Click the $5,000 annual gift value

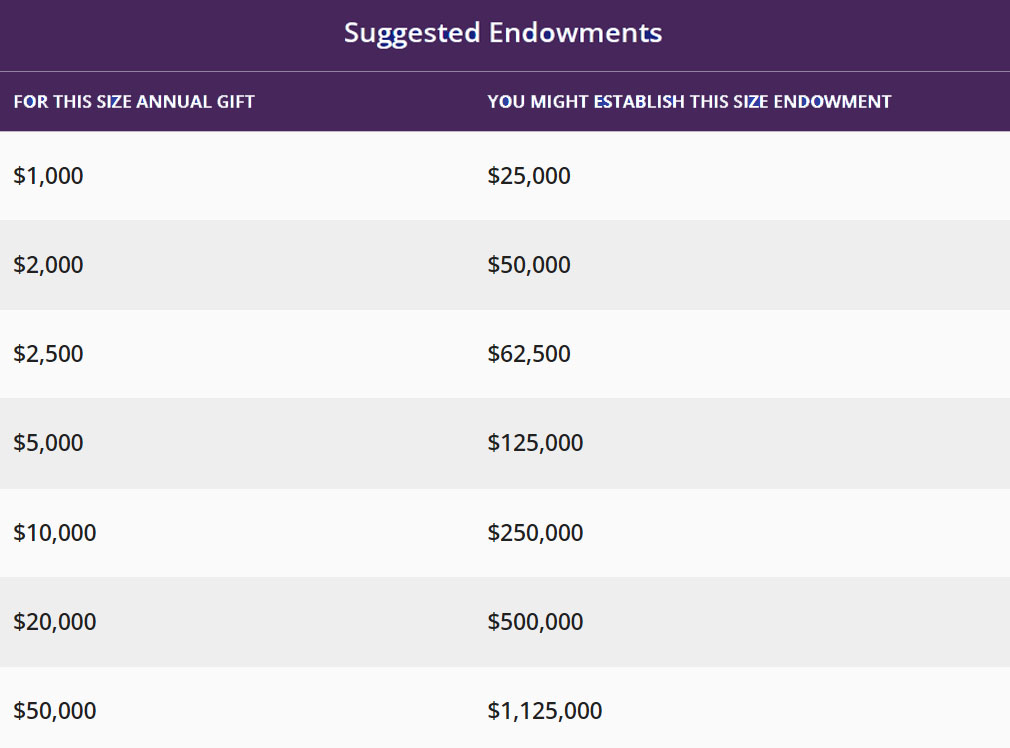(49, 443)
